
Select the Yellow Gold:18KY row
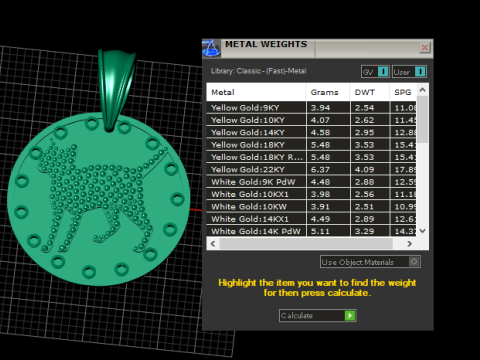[311, 145]
